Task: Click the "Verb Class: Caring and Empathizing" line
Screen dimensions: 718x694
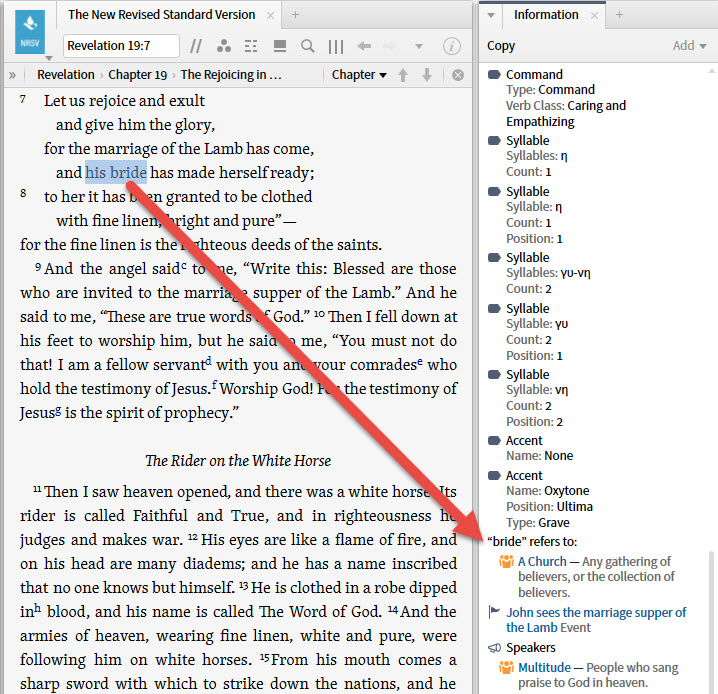Action: [x=566, y=114]
